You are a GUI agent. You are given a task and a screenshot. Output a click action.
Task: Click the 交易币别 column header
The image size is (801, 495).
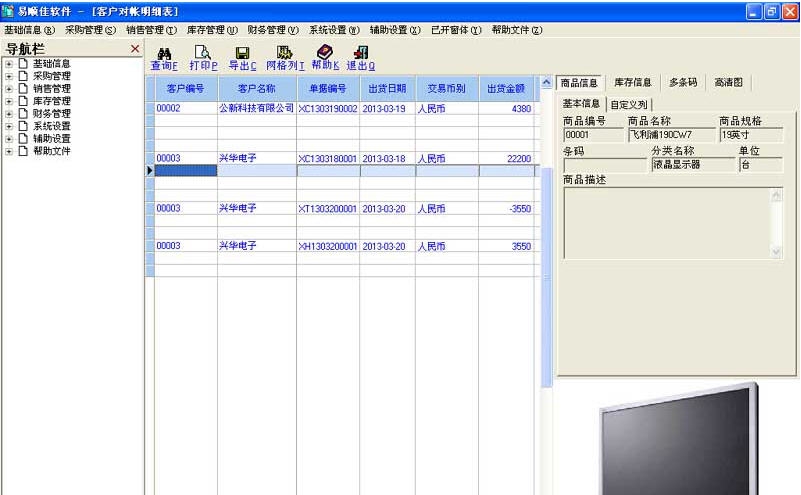pos(446,88)
